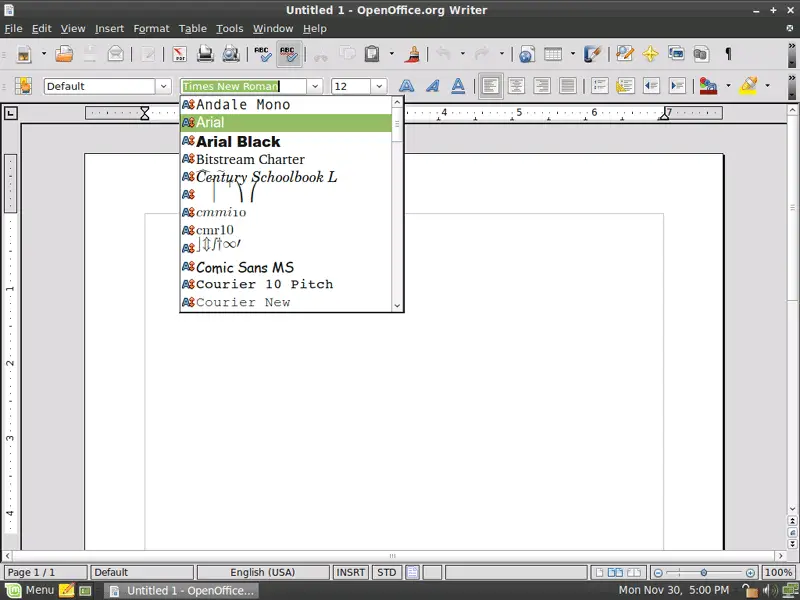Image resolution: width=800 pixels, height=600 pixels.
Task: Apply the Font Color swatch
Action: (x=708, y=86)
